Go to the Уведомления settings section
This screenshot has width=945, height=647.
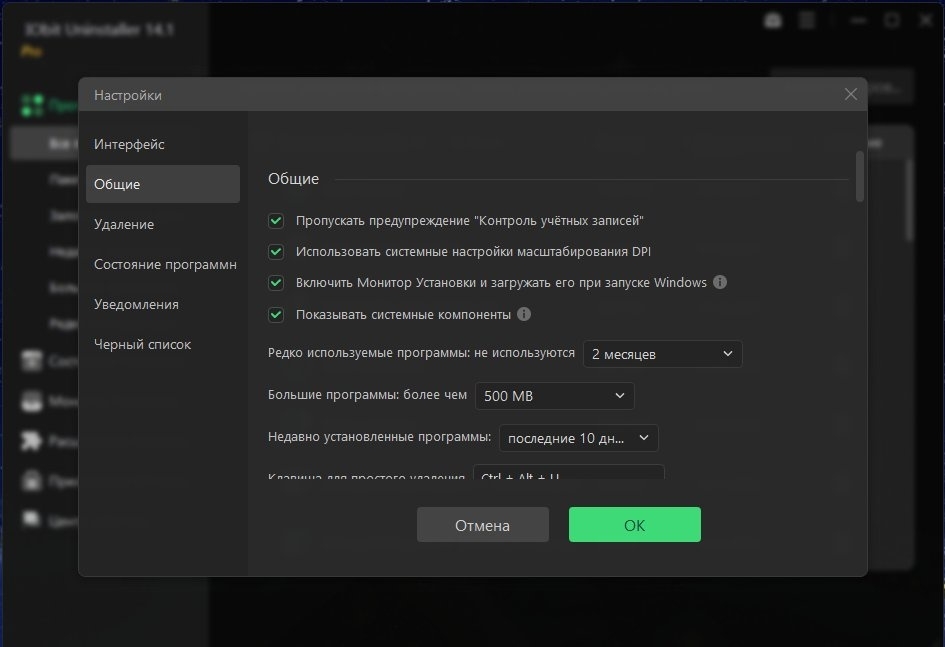(x=163, y=304)
